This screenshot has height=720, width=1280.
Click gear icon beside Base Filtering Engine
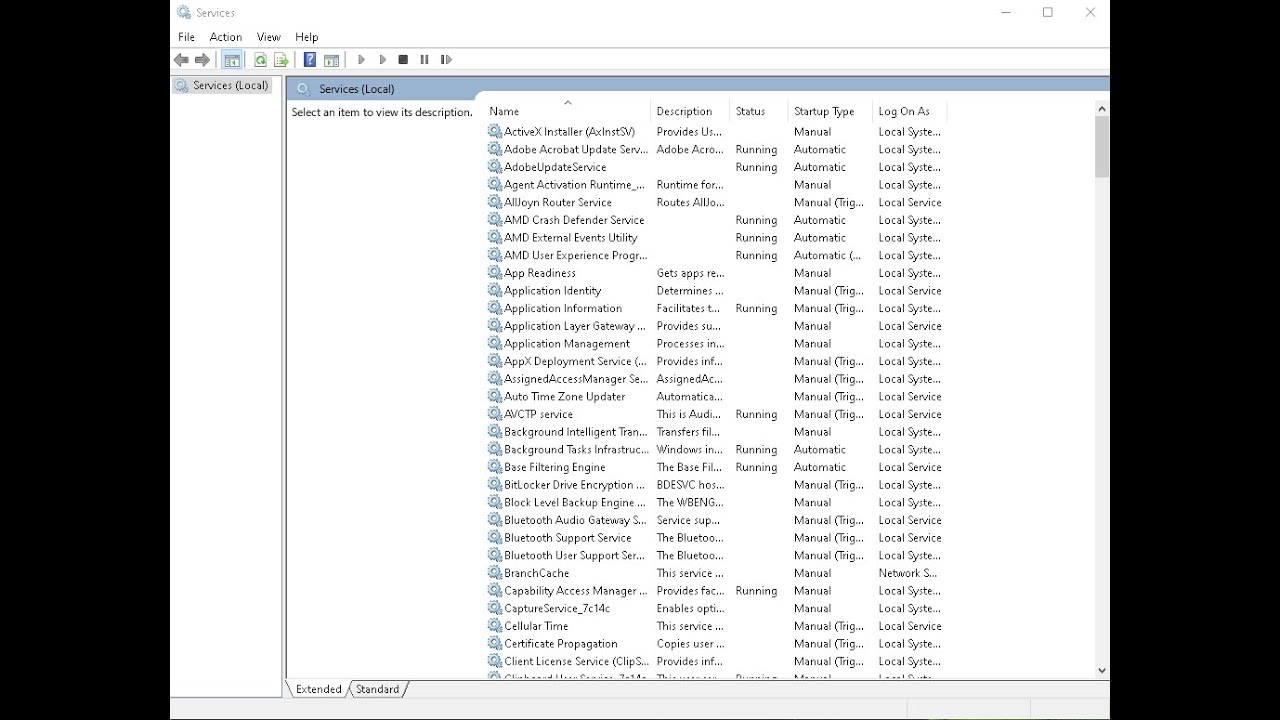click(x=494, y=467)
